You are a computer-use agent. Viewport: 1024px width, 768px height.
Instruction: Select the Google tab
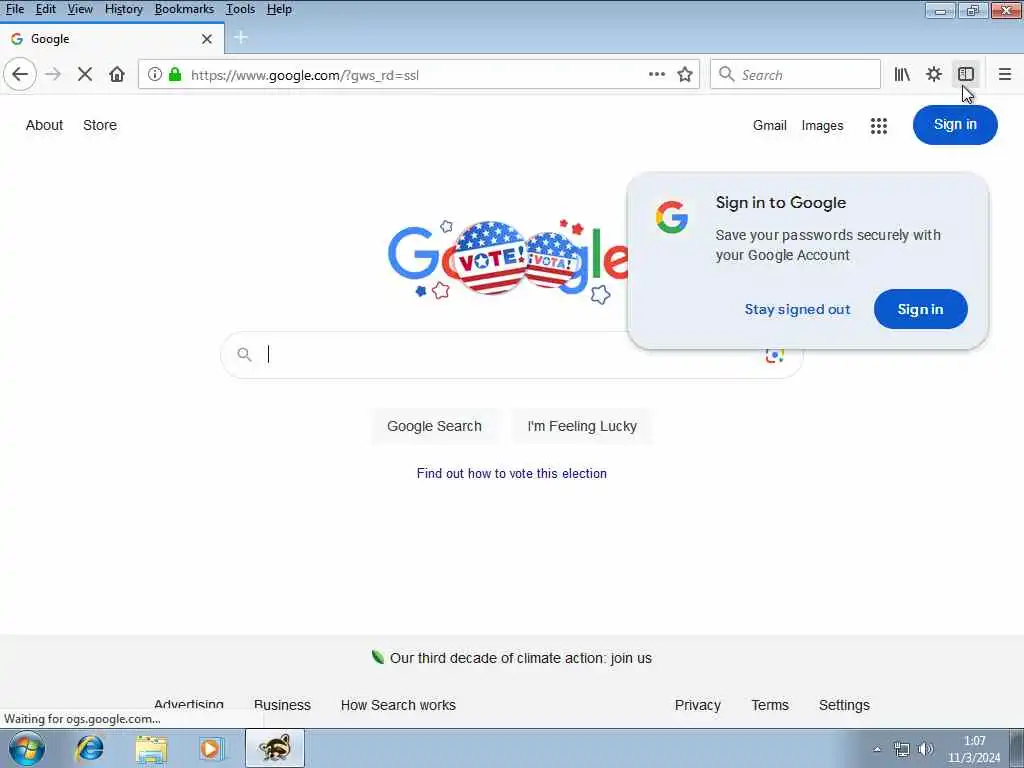tap(112, 39)
